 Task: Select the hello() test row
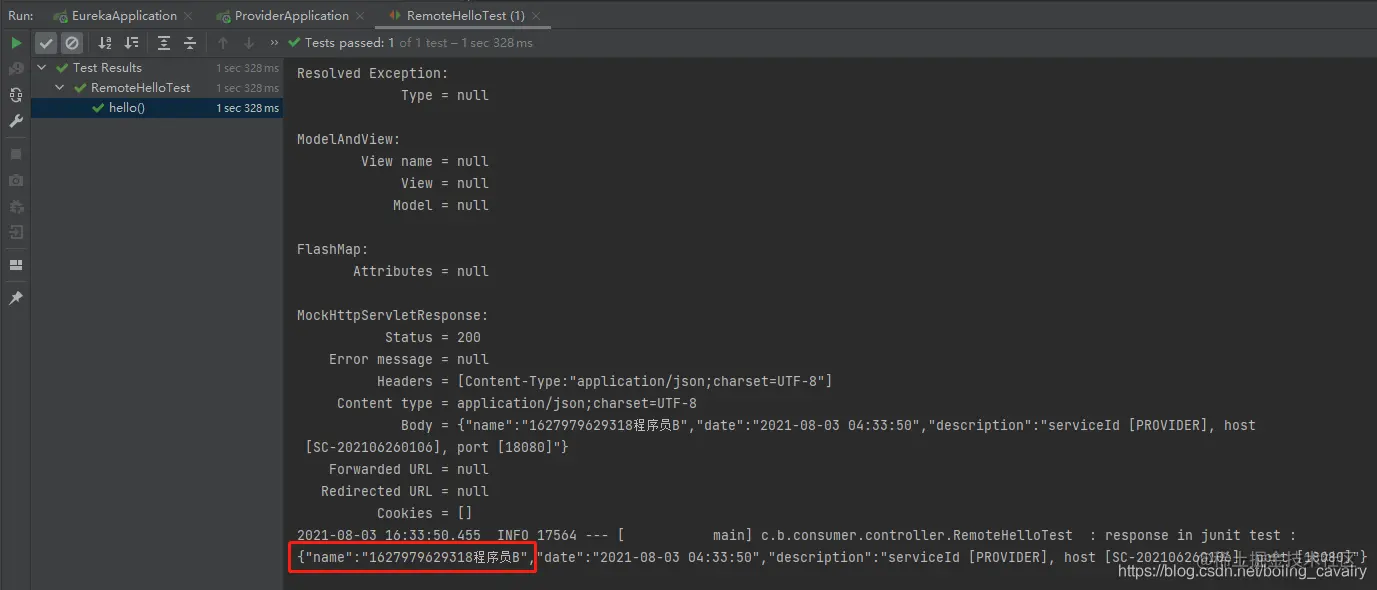(157, 108)
